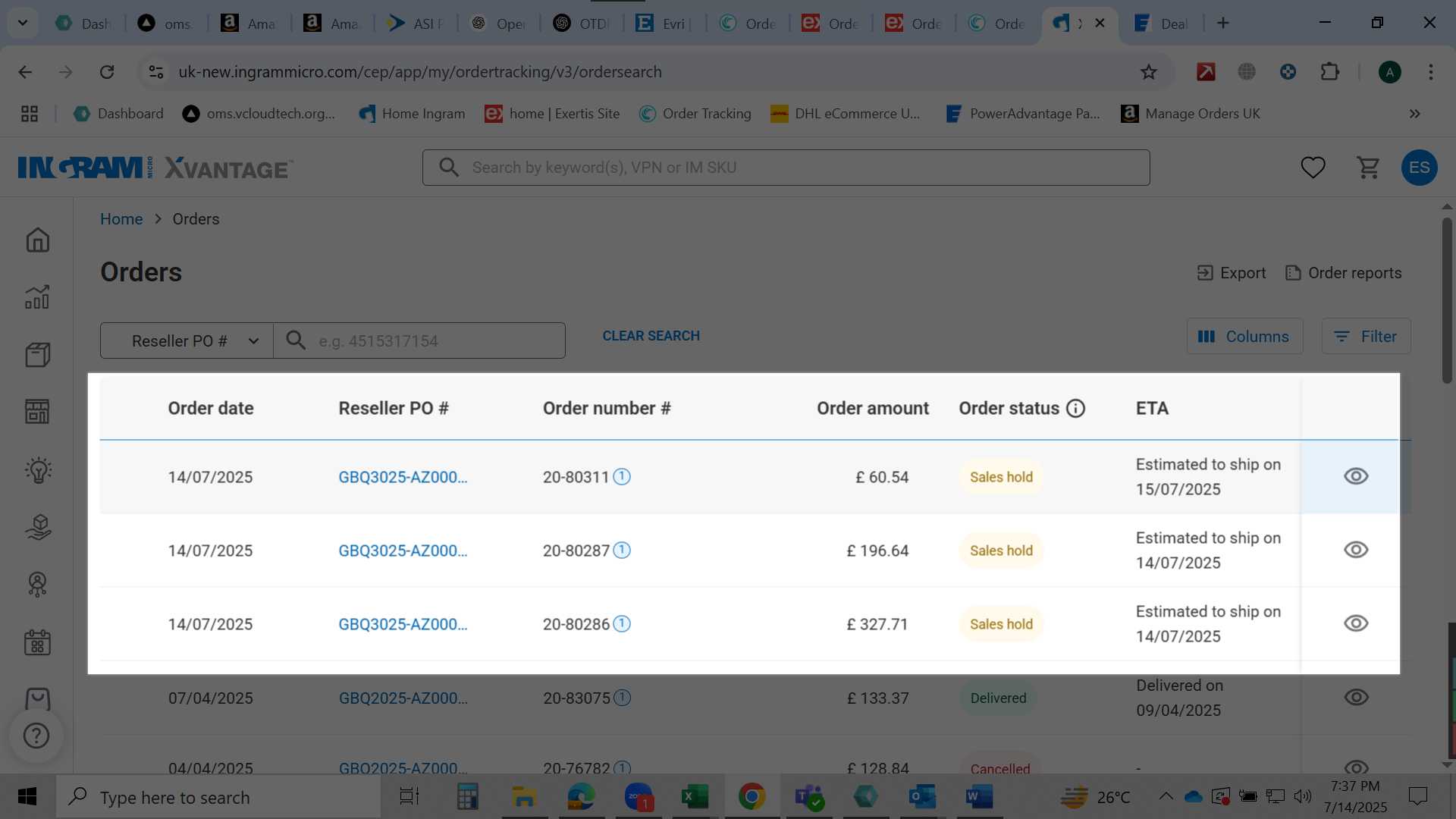Open the favorites heart icon
This screenshot has height=819, width=1456.
(1313, 168)
